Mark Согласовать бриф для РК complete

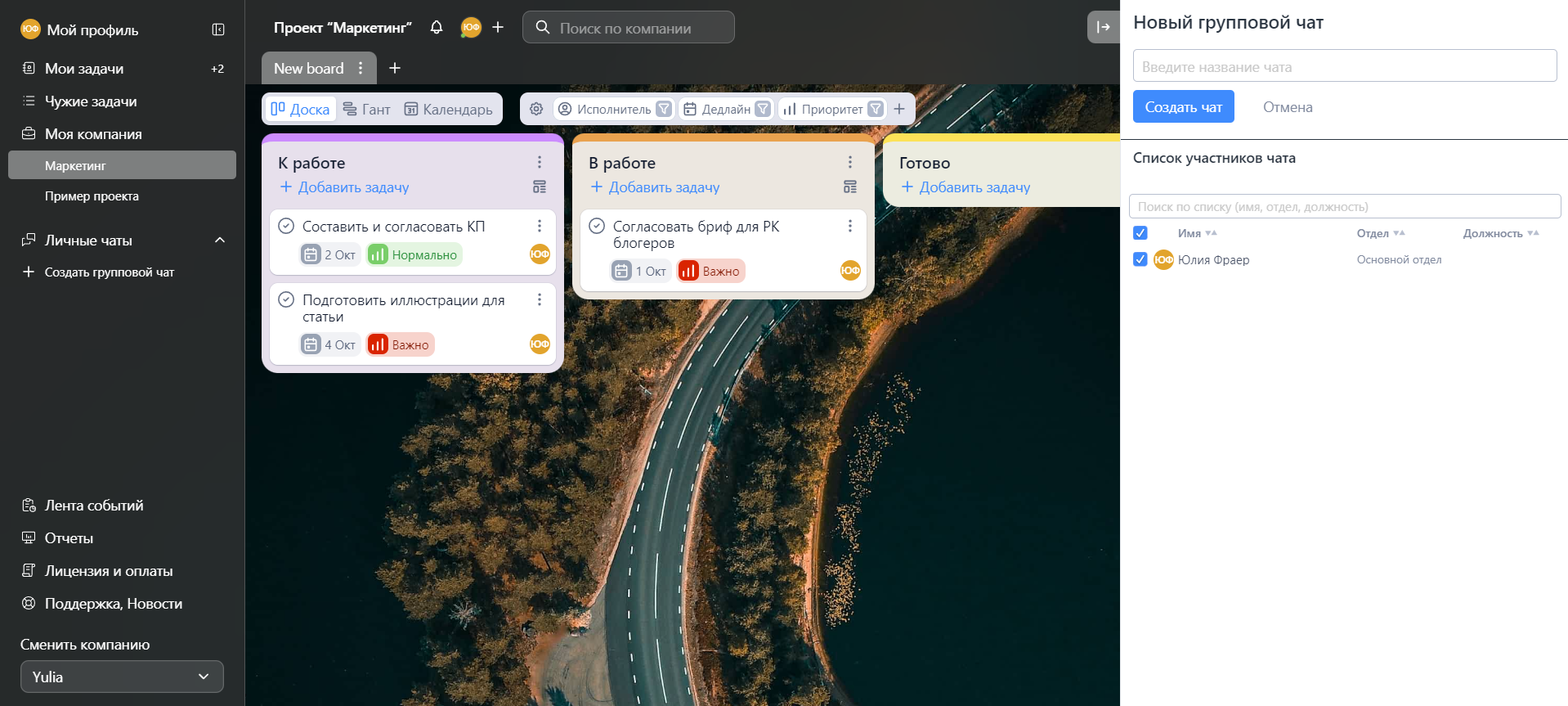(597, 226)
